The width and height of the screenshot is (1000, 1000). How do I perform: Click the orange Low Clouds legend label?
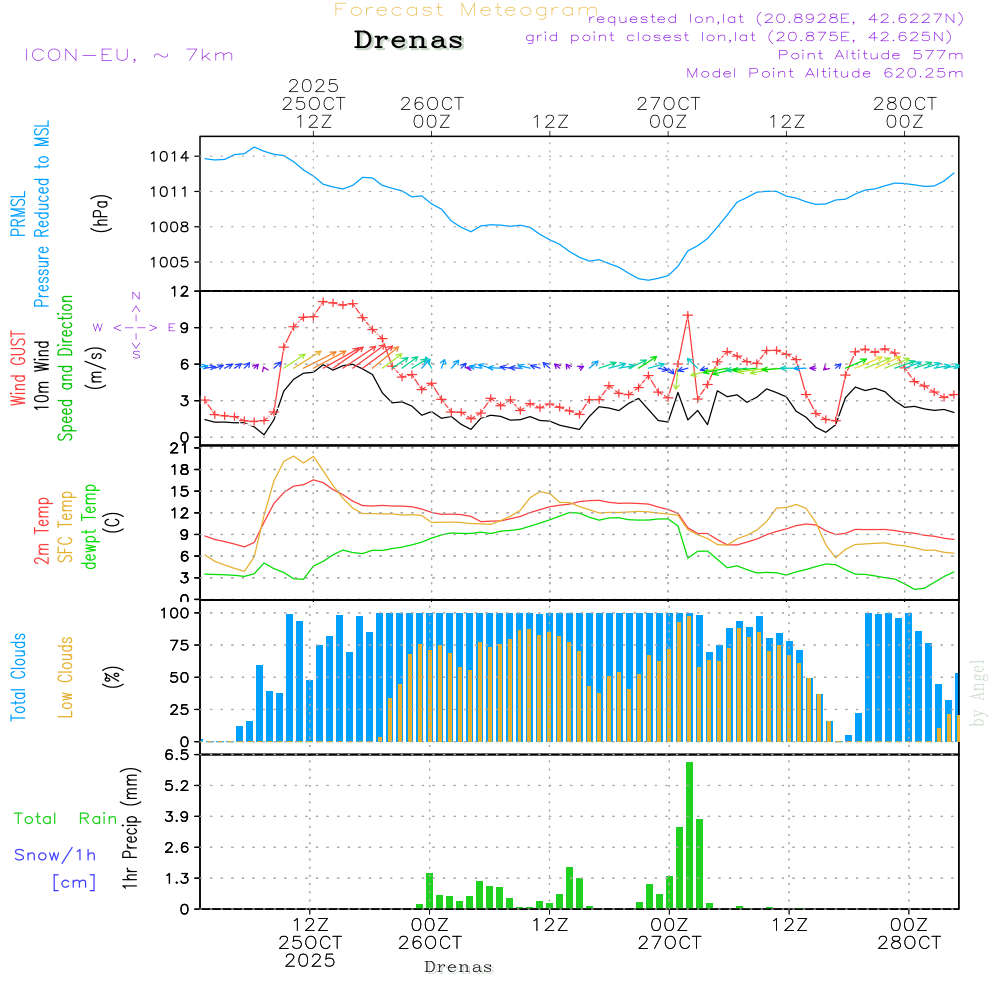pyautogui.click(x=66, y=677)
